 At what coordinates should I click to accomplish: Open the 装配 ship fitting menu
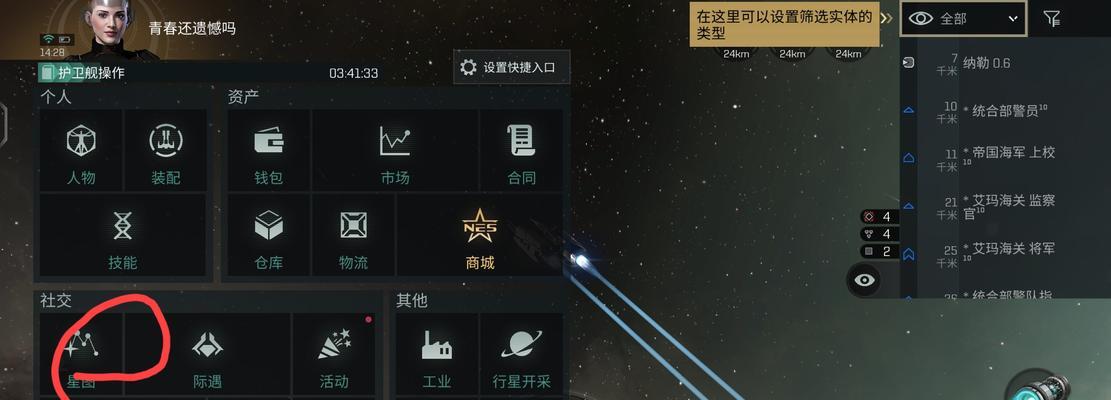[166, 150]
